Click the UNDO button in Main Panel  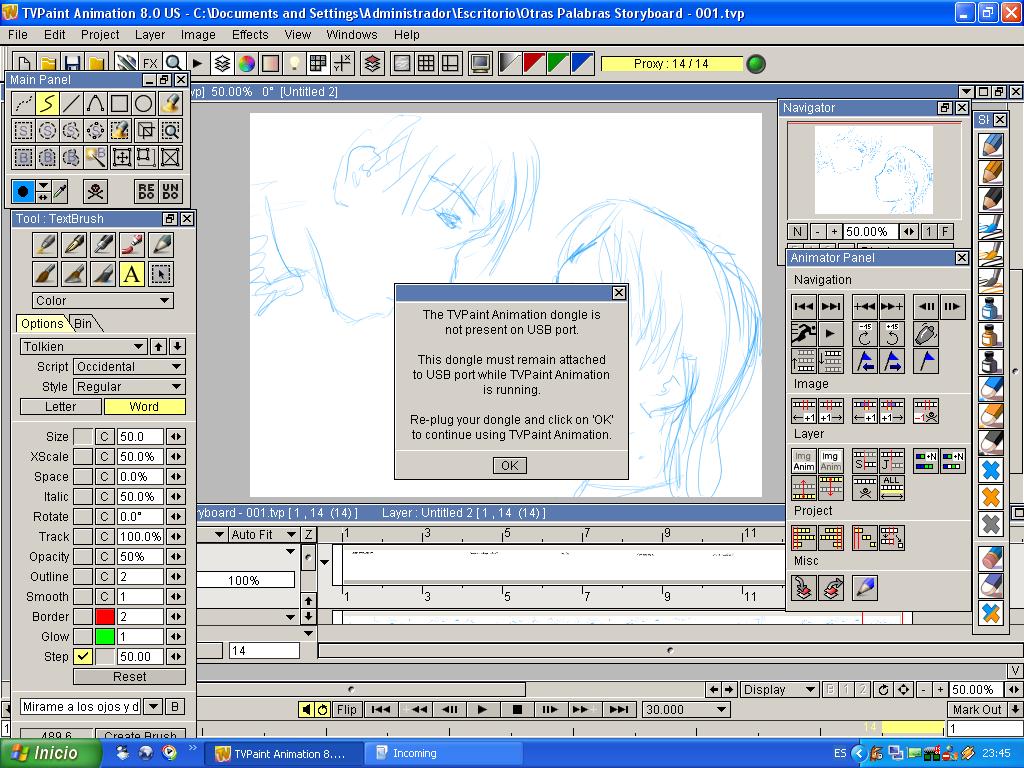tap(170, 191)
